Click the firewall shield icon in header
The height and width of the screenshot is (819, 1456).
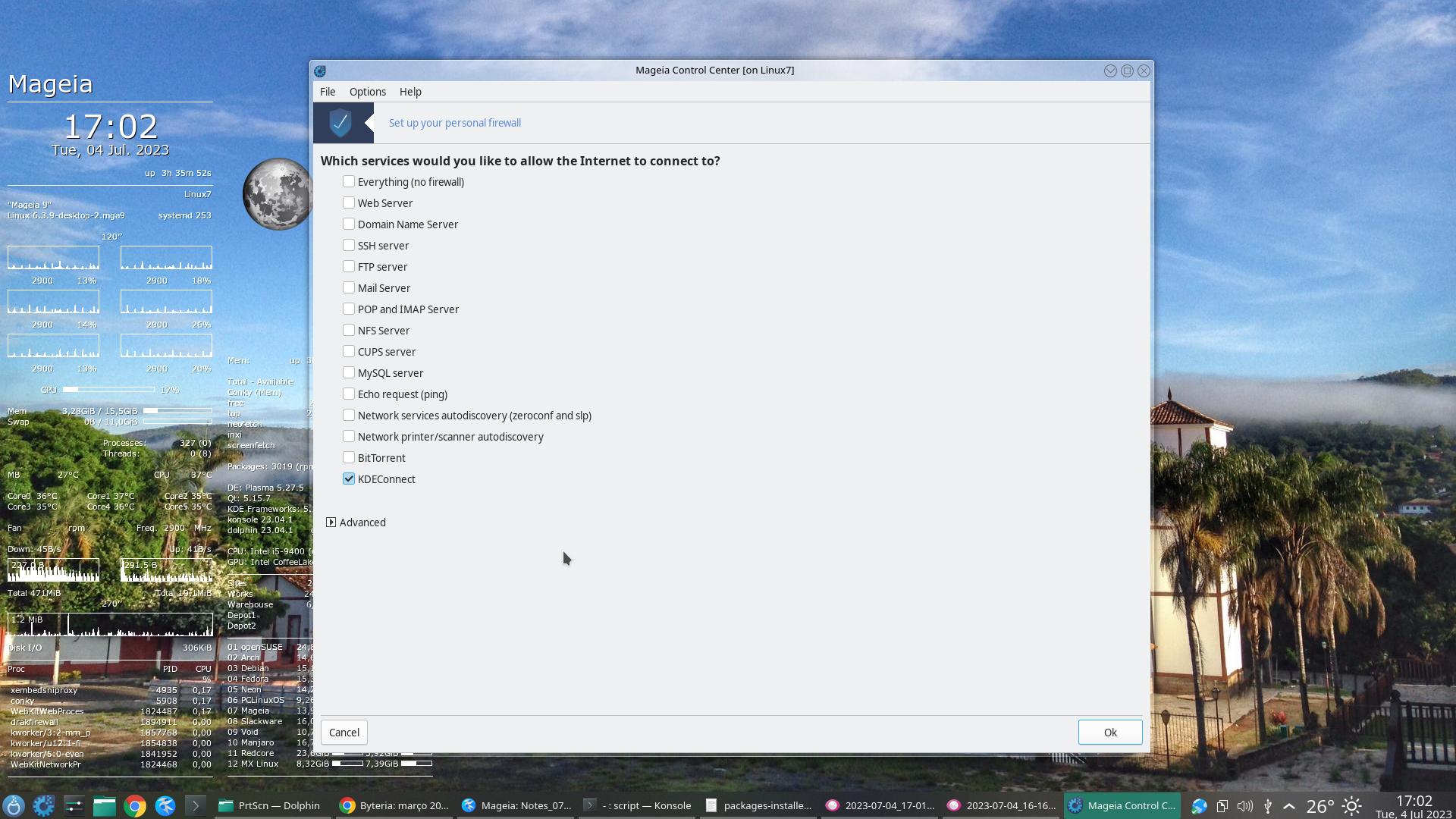(x=341, y=123)
